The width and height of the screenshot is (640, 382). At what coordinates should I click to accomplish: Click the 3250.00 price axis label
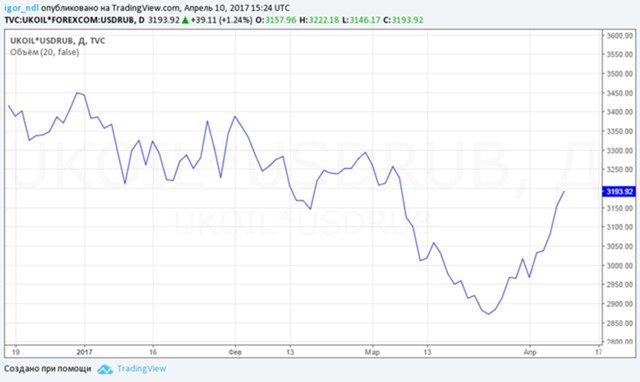pyautogui.click(x=620, y=169)
